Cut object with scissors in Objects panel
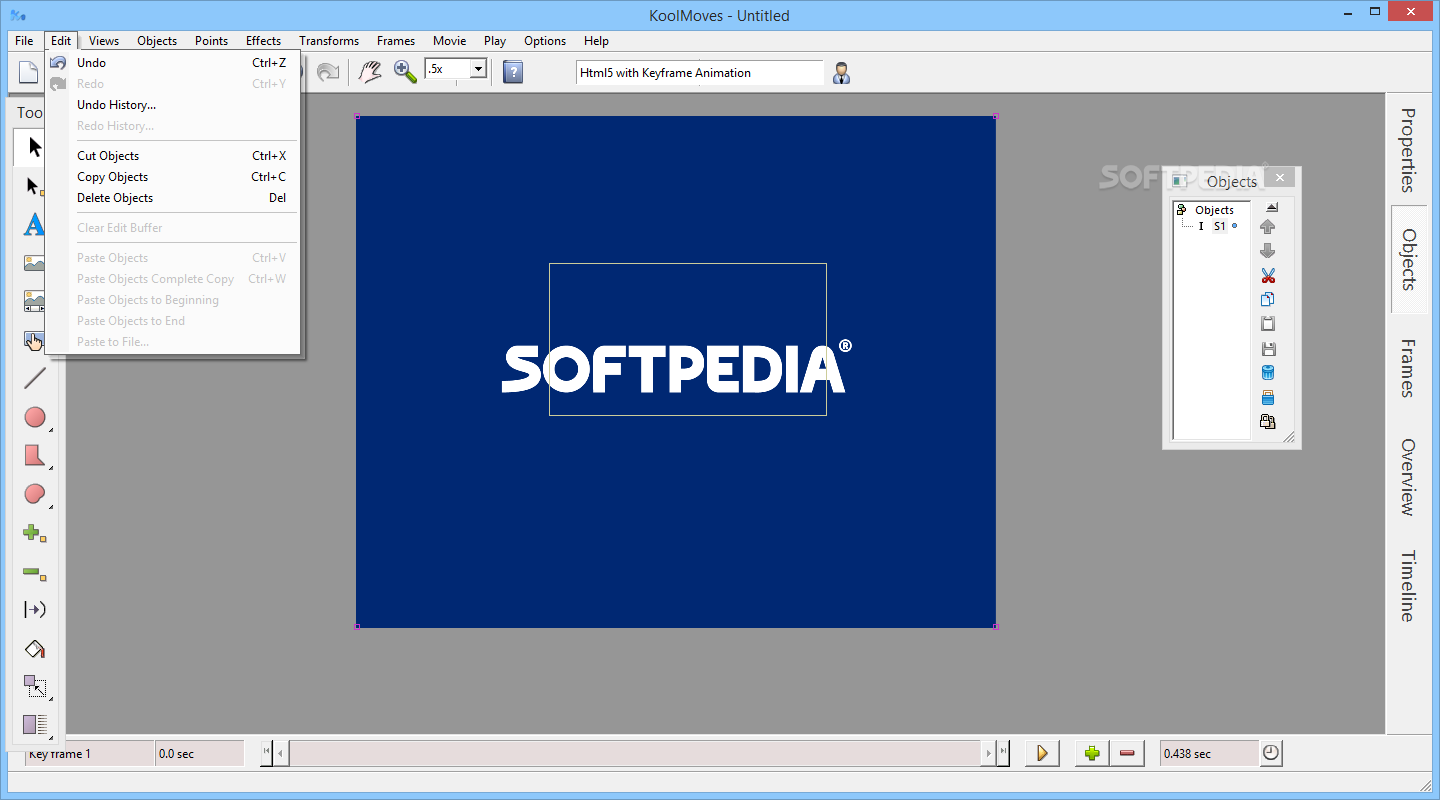The image size is (1440, 800). [x=1268, y=276]
